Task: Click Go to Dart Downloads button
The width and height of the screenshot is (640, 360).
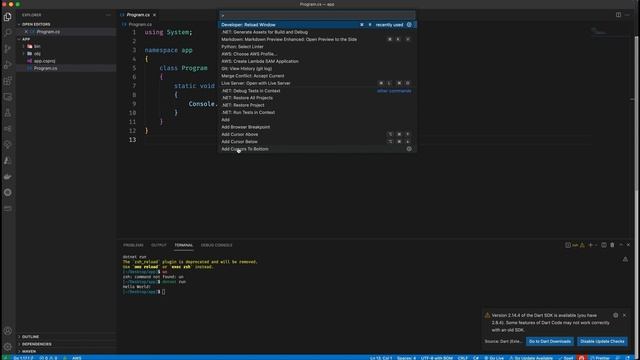Action: point(550,341)
